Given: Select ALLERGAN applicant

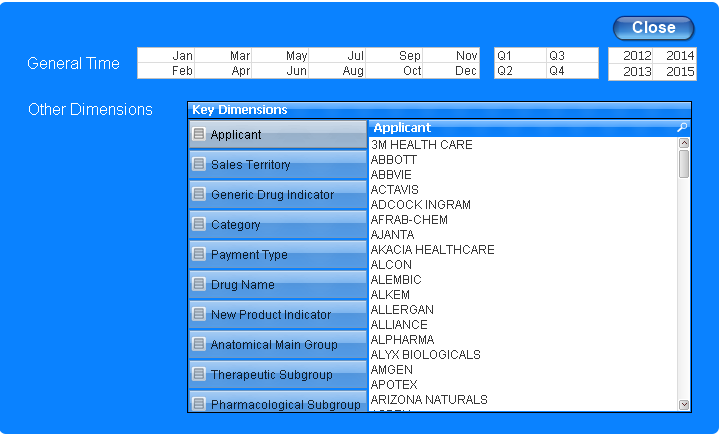Looking at the screenshot, I should [x=523, y=310].
